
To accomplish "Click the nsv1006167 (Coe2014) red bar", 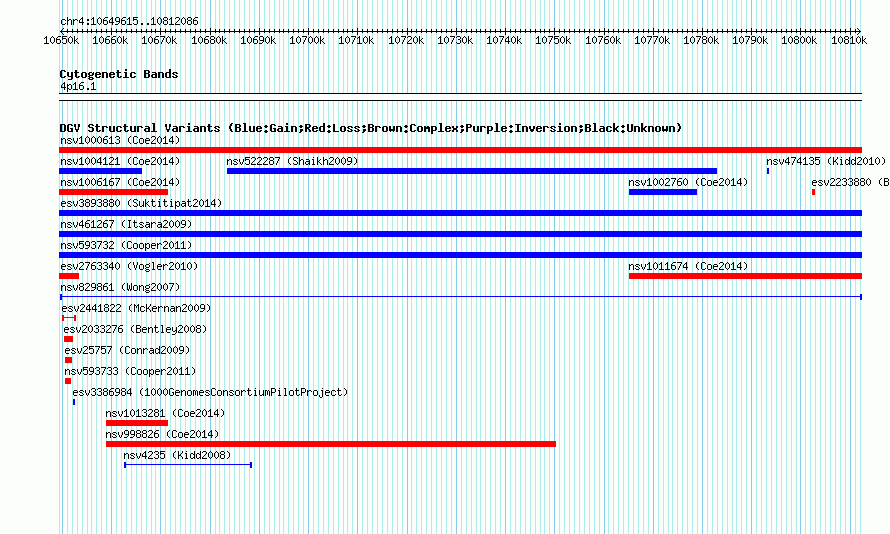I will coord(114,192).
